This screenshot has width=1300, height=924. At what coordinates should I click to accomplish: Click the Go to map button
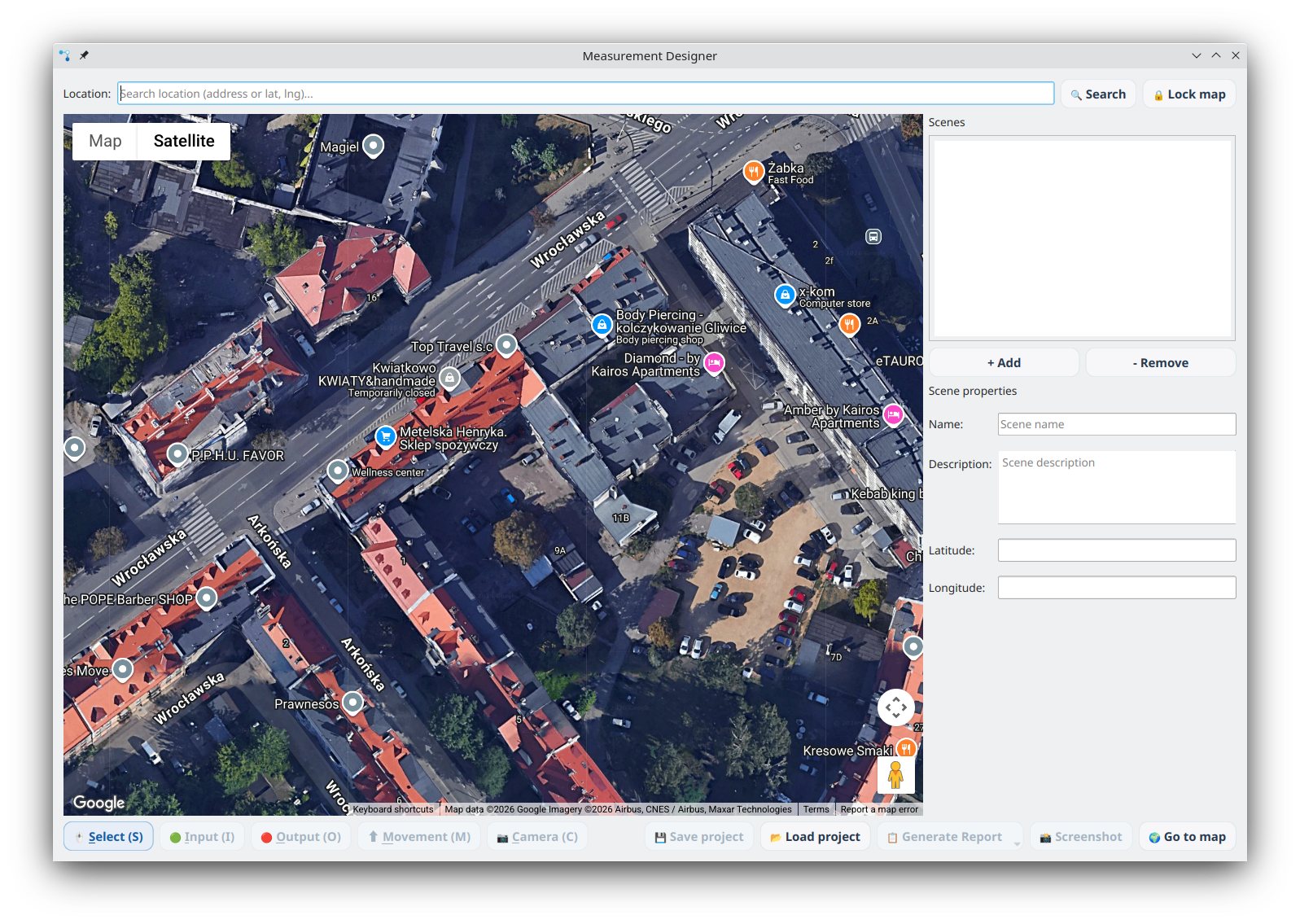coord(1187,836)
